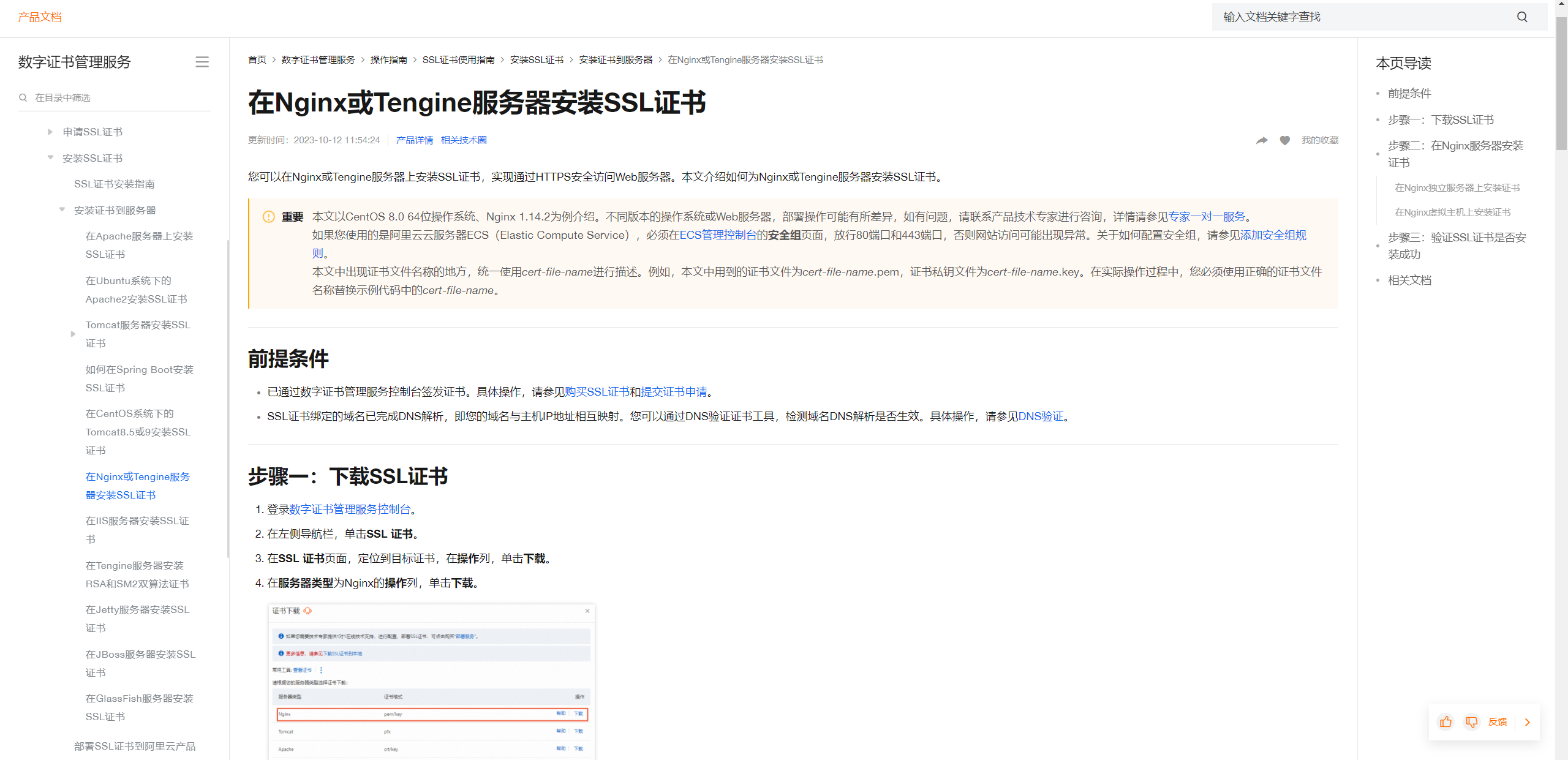Expand the 申请SSL证书 tree item
This screenshot has width=1568, height=760.
(x=50, y=131)
